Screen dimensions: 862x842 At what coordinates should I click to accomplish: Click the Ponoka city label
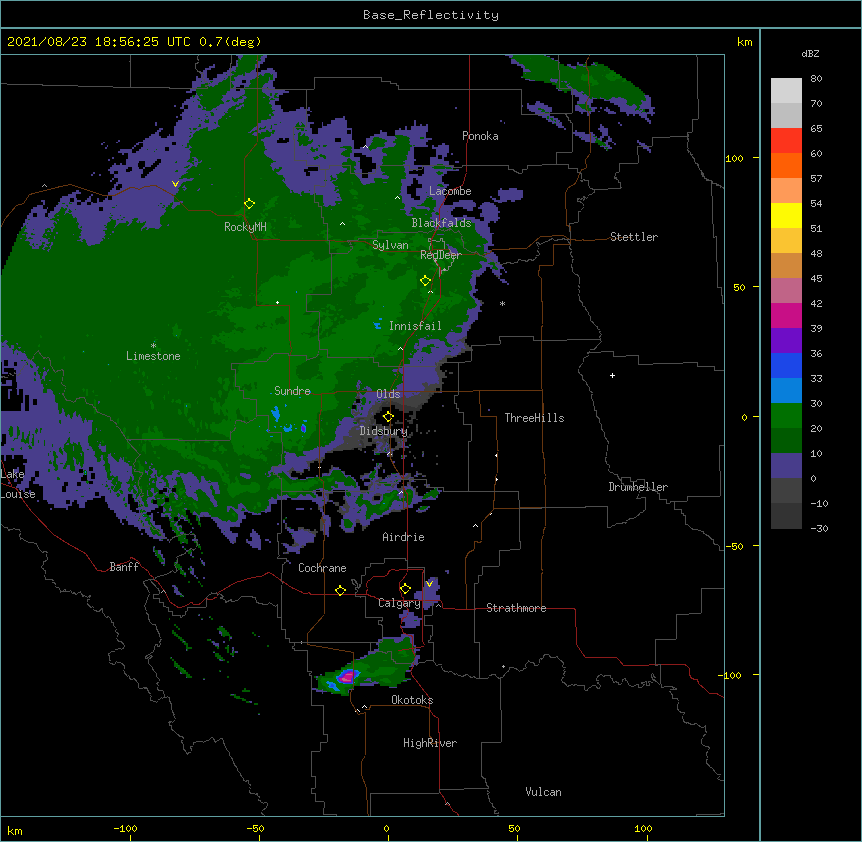480,136
